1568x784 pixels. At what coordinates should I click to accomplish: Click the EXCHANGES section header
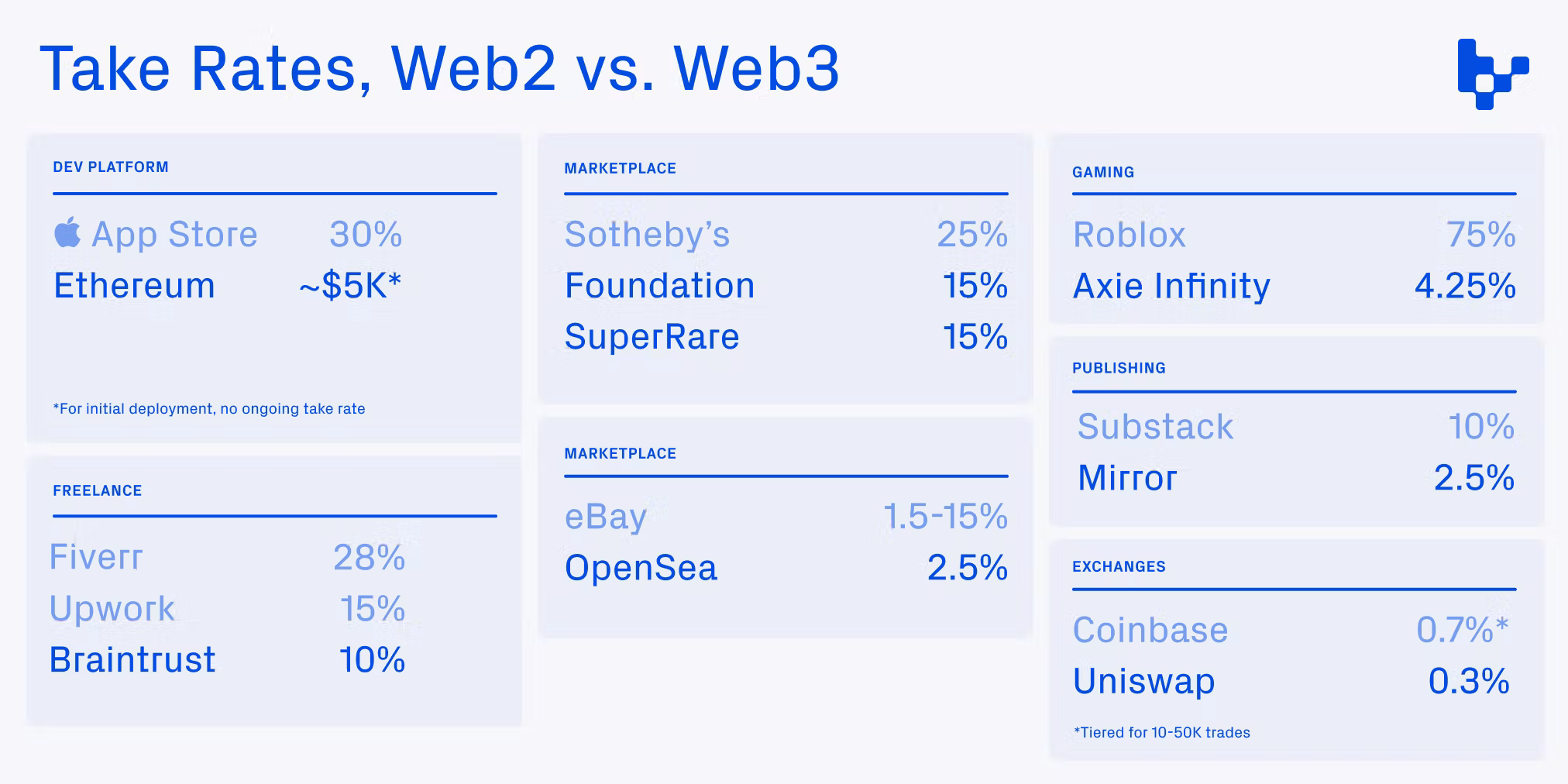coord(1119,567)
